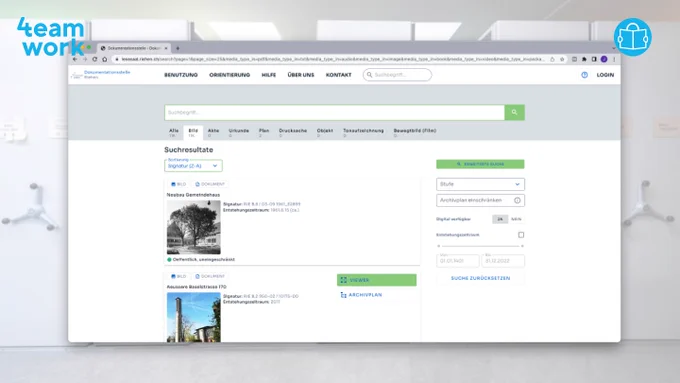Click Suche zurücksetzen

[x=481, y=278]
